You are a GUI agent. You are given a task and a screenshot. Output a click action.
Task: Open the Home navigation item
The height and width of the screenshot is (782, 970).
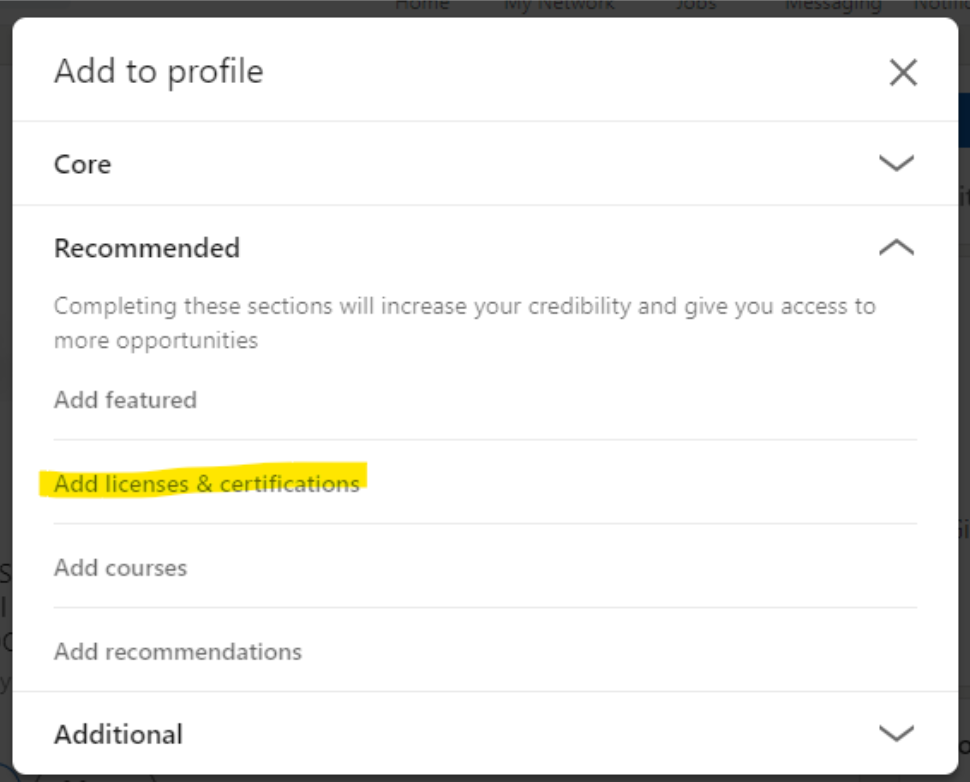422,5
